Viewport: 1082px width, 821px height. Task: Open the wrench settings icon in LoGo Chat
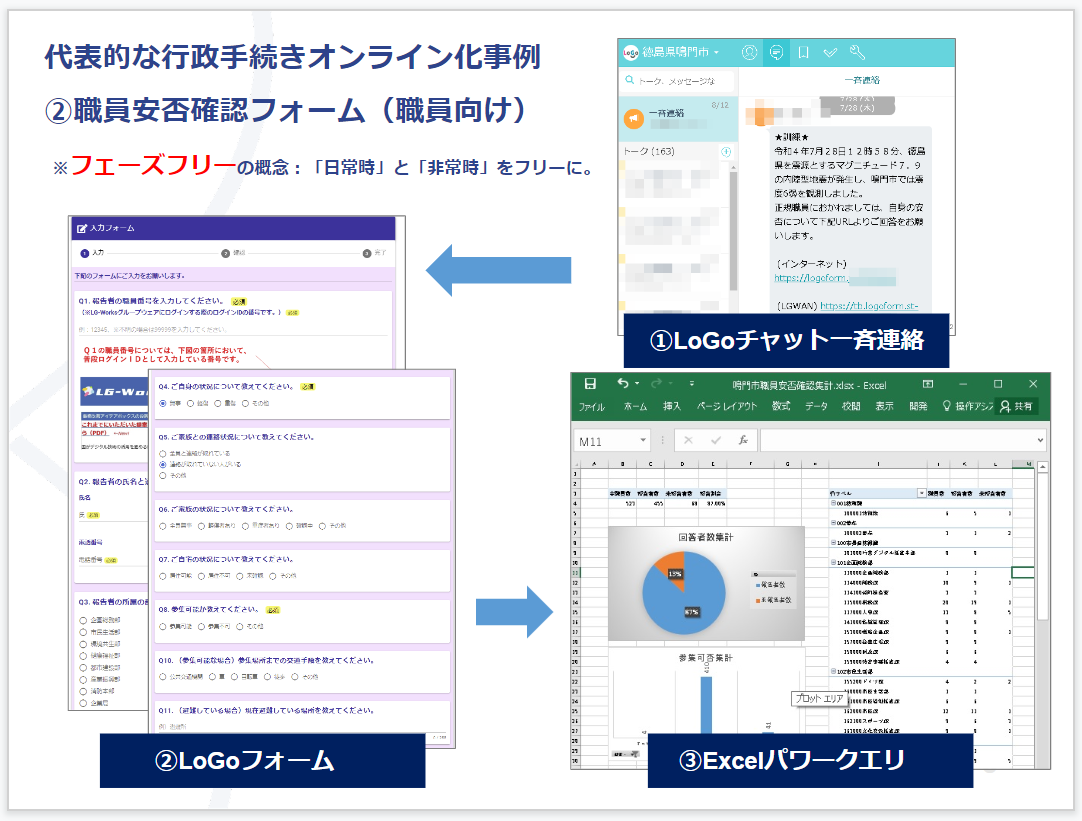857,52
